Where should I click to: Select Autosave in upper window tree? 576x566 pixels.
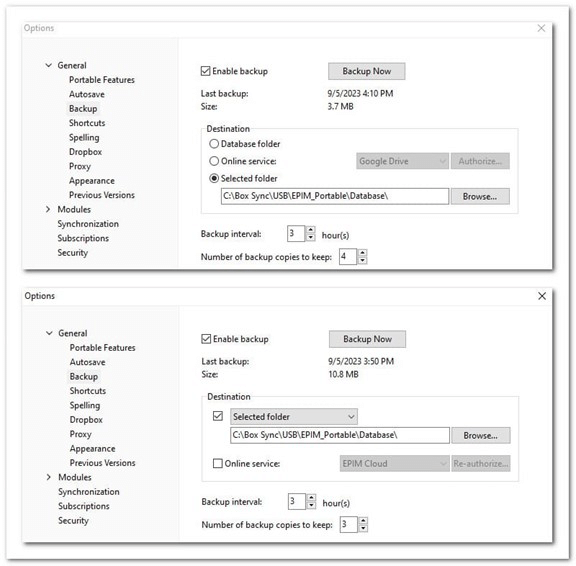(x=87, y=94)
